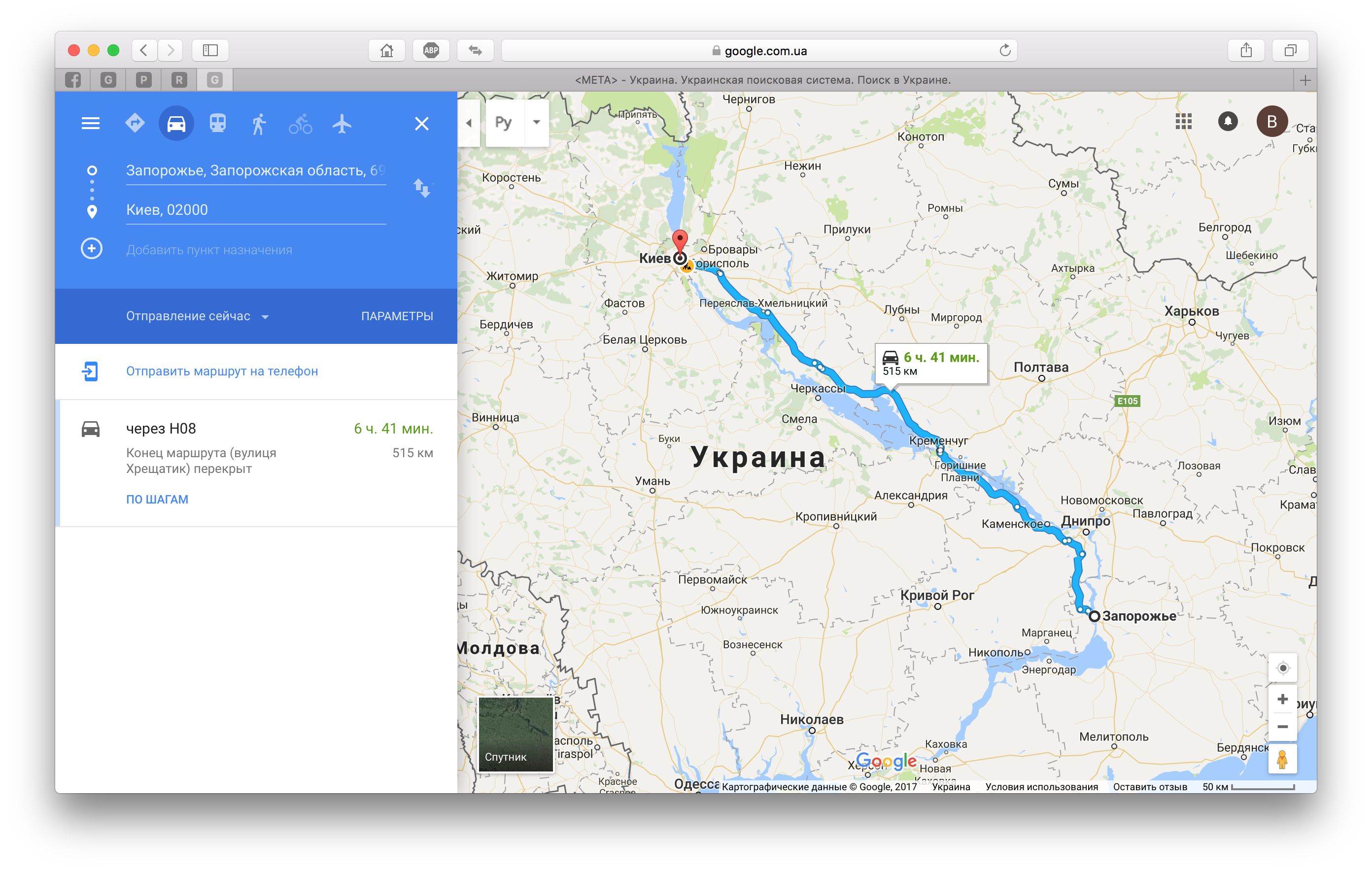Select flights travel mode

click(x=342, y=123)
